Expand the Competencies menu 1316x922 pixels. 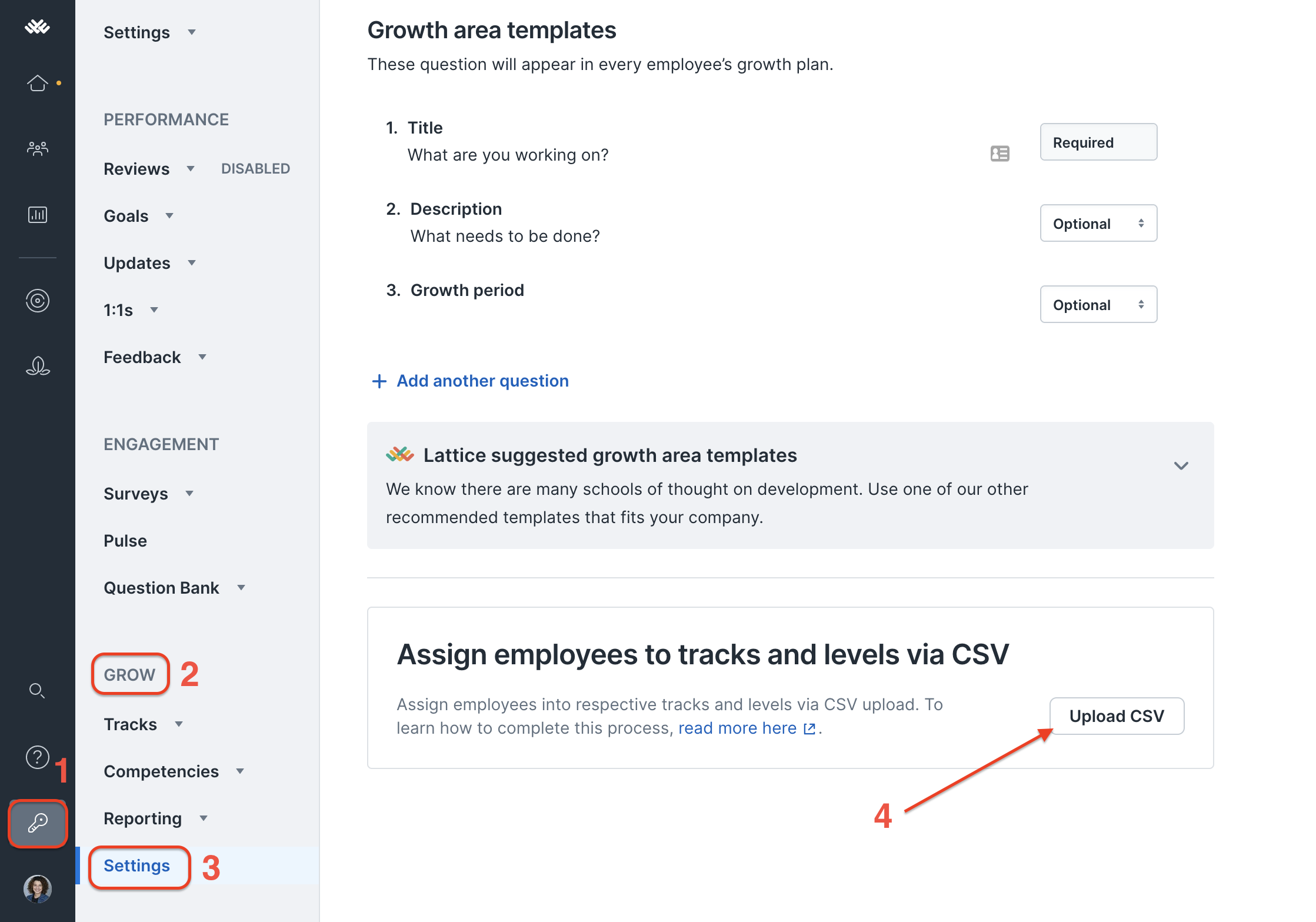pos(174,771)
